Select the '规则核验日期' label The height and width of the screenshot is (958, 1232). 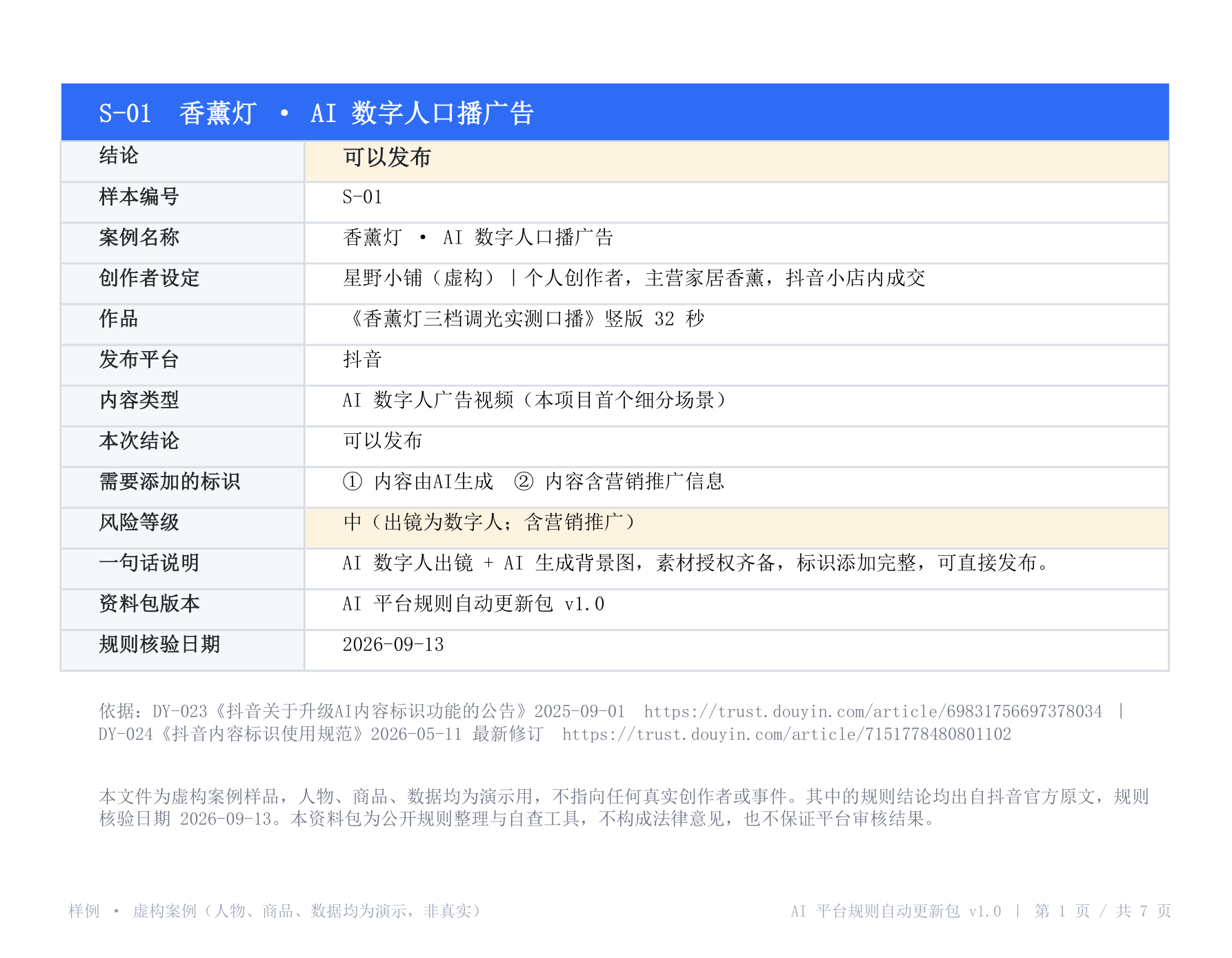159,644
